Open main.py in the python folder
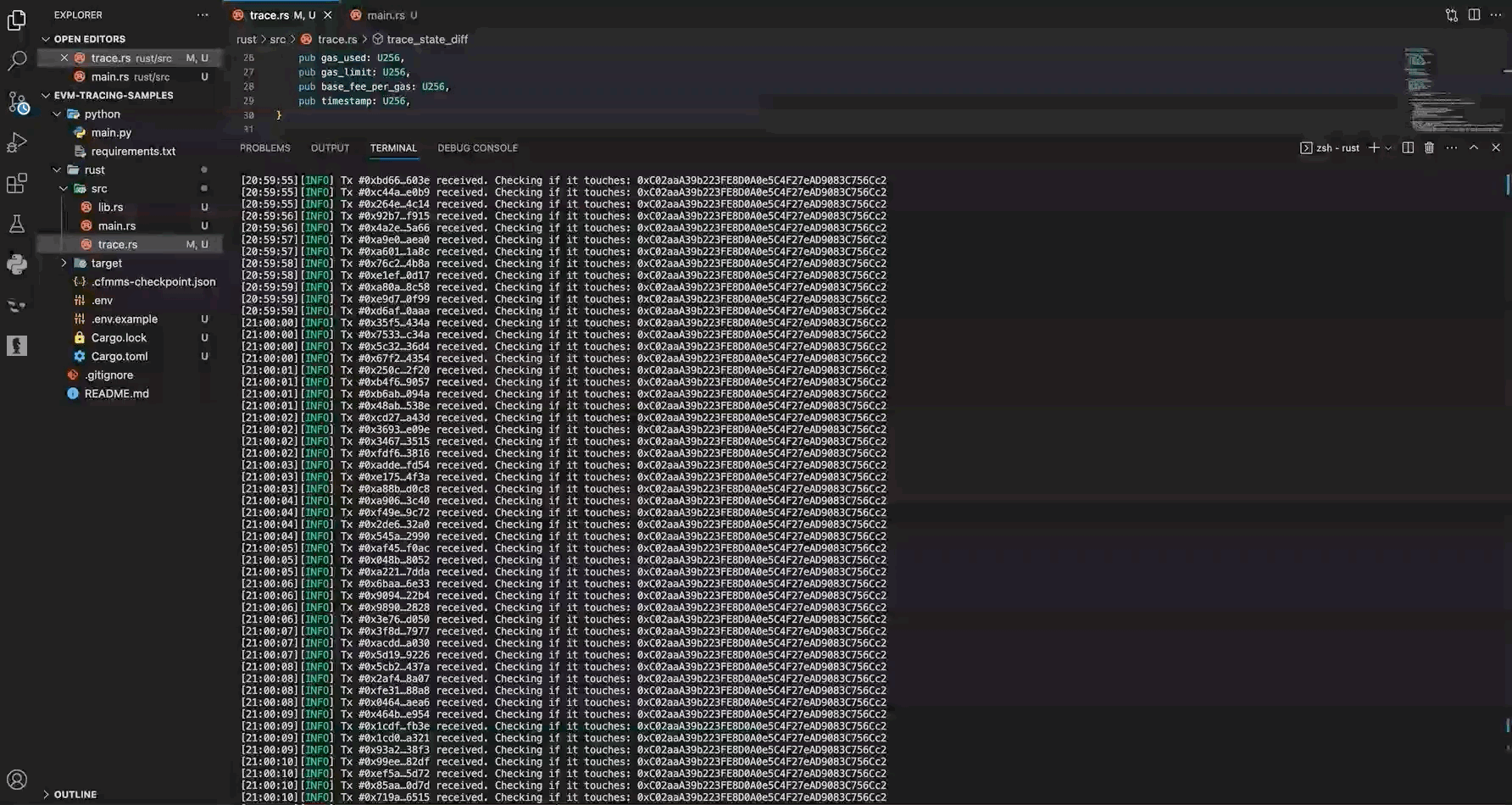This screenshot has height=805, width=1512. pos(111,133)
